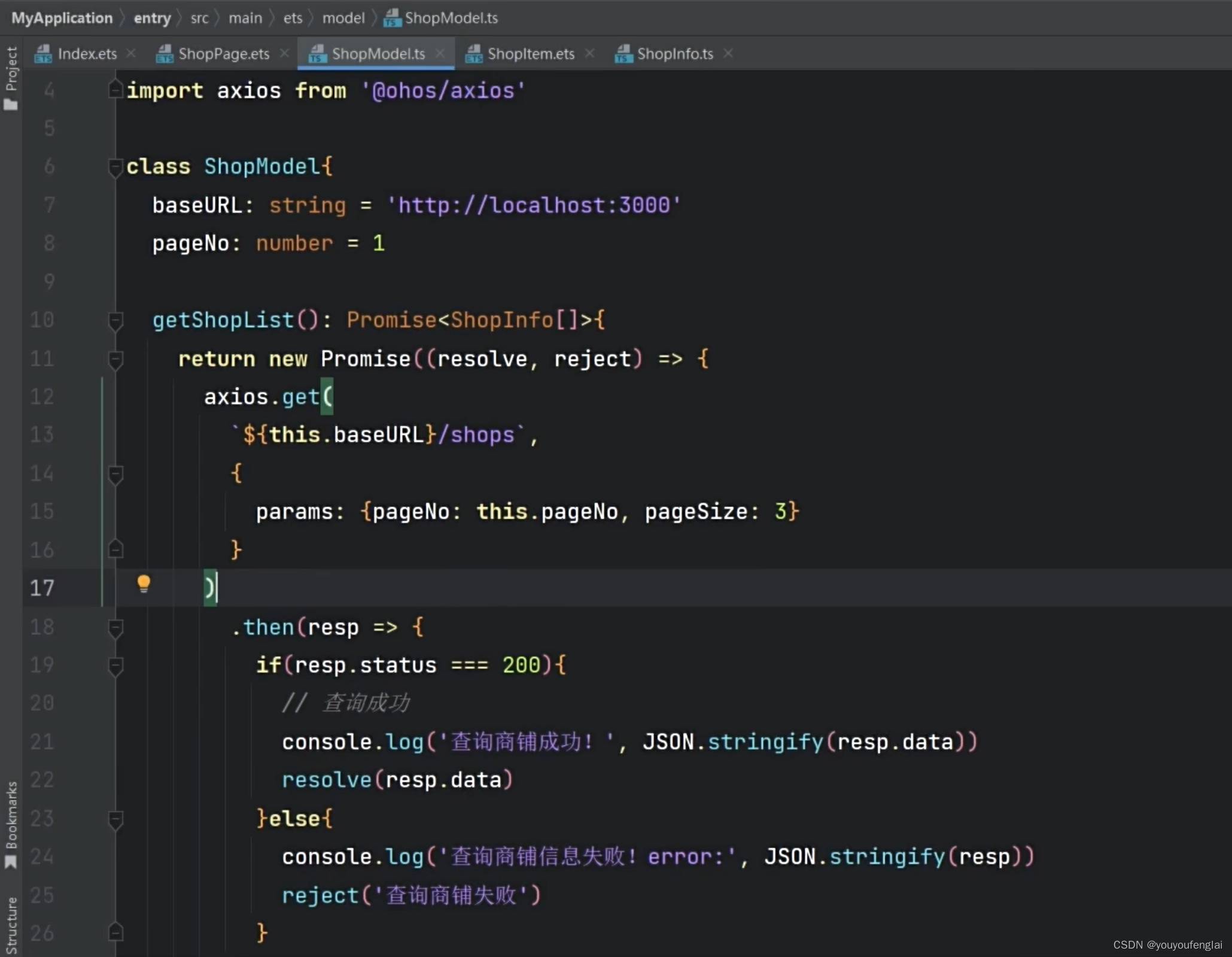Click the fold end marker on line 16

click(x=115, y=549)
